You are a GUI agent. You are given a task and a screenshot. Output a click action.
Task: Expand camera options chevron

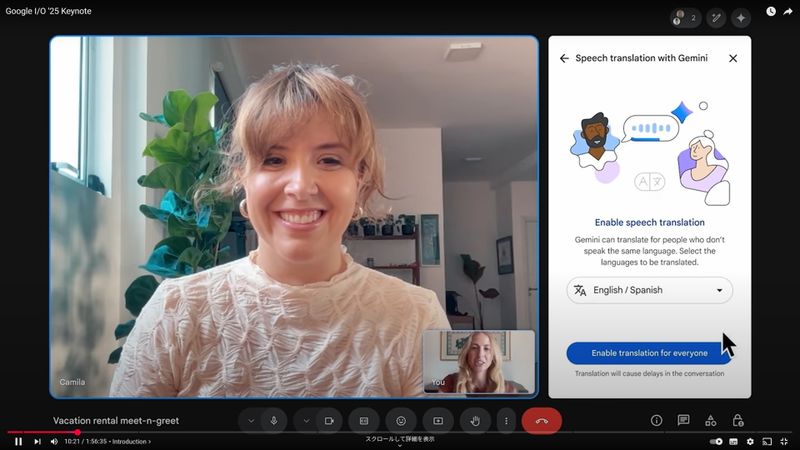(x=306, y=421)
